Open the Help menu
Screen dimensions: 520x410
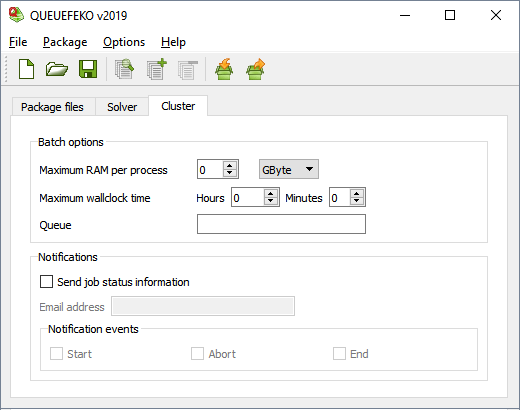(173, 42)
